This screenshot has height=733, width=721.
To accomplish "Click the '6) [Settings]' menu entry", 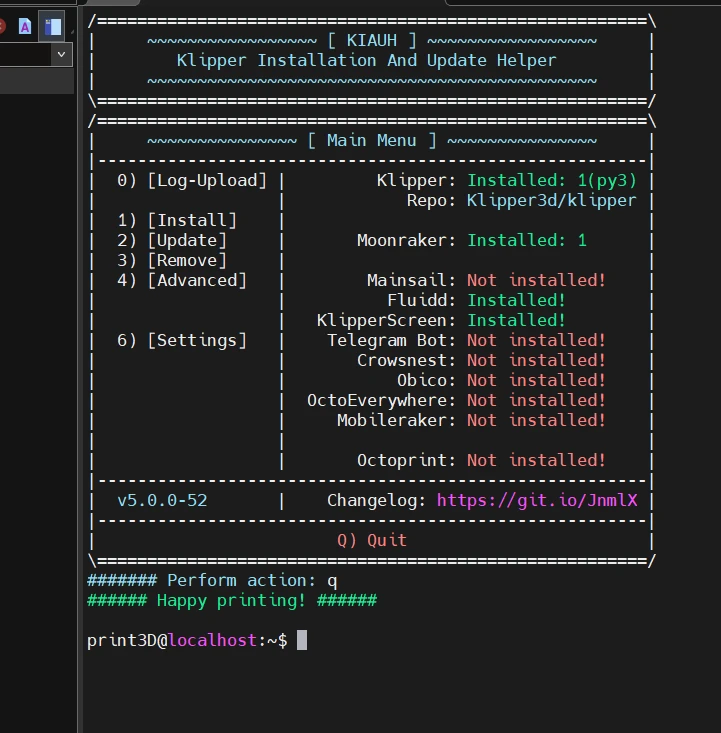I will (182, 340).
